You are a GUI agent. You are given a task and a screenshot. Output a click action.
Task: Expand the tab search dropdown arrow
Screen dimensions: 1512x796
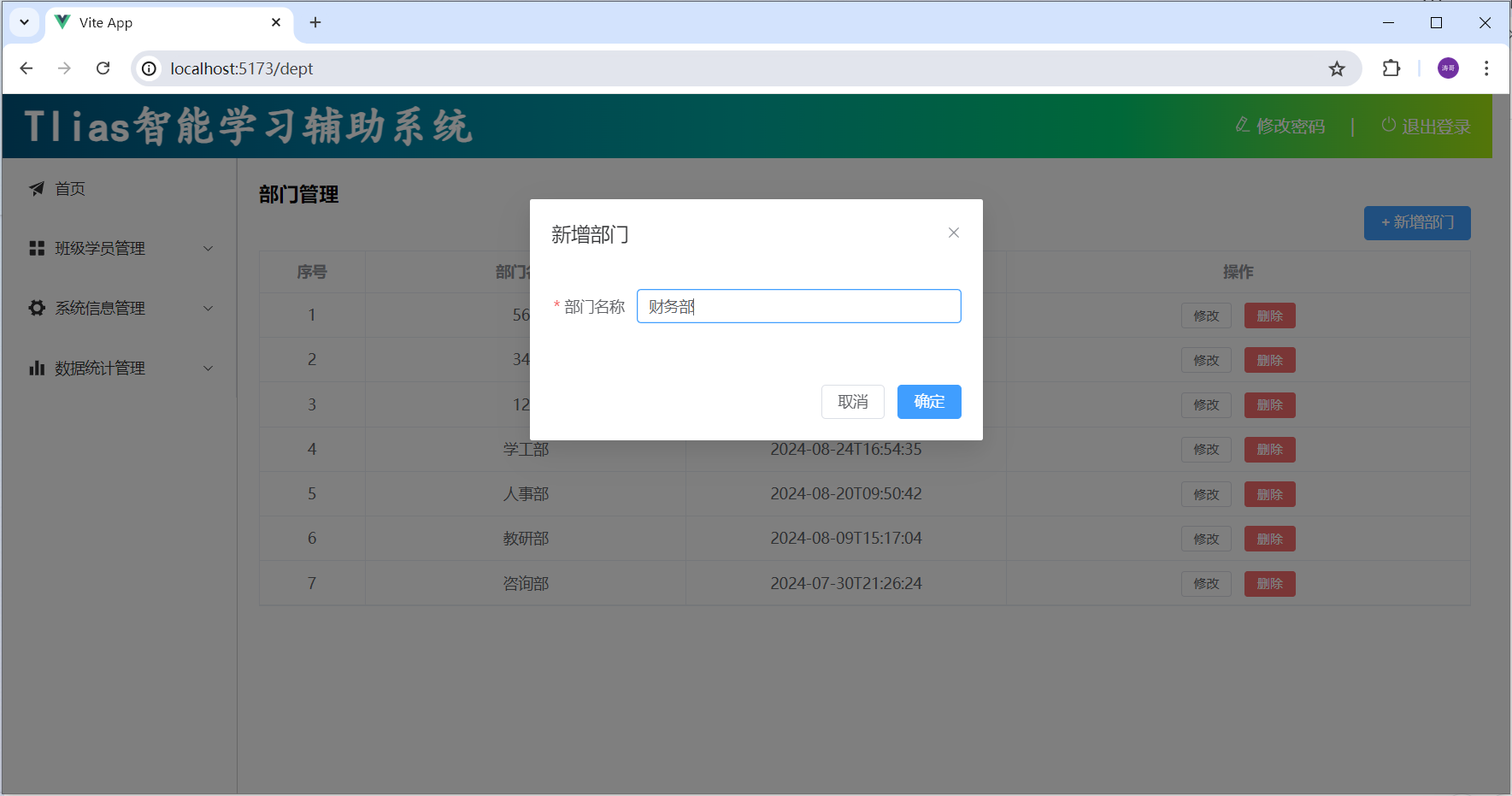click(25, 22)
